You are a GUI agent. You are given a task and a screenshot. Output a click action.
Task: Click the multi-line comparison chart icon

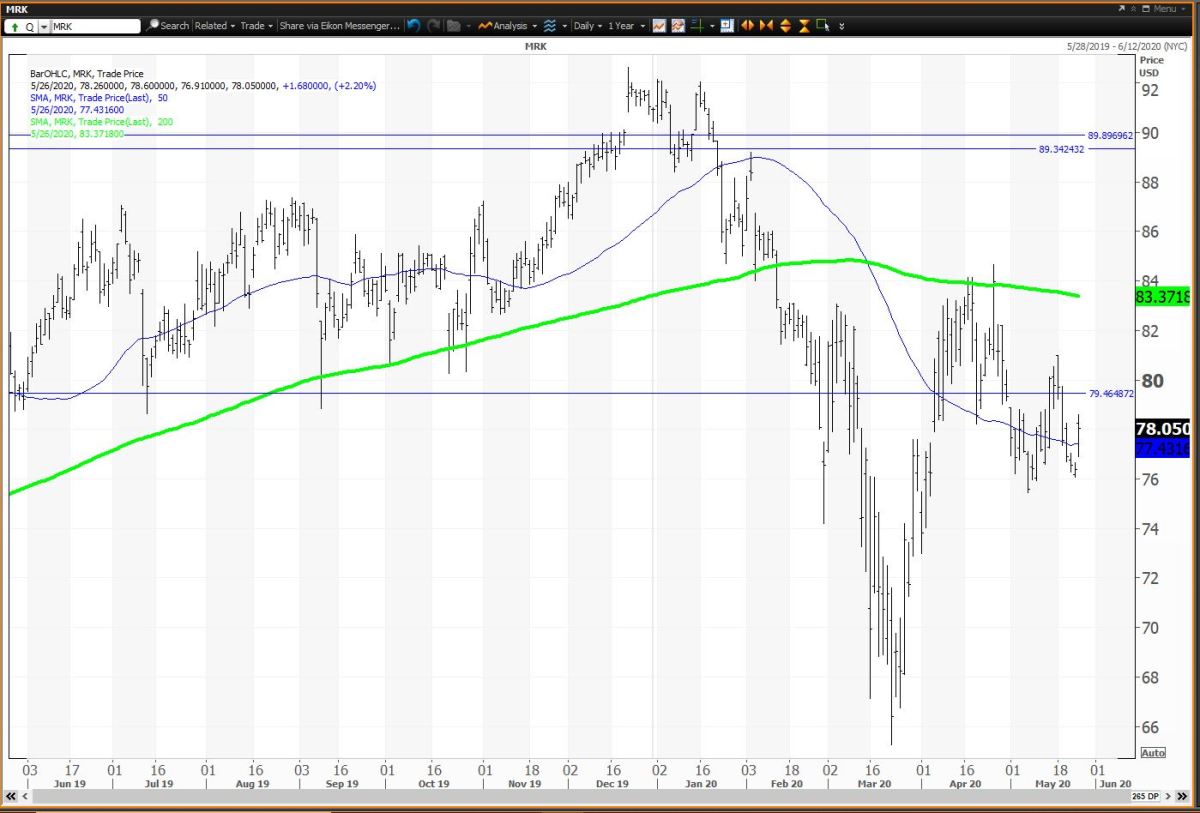[678, 25]
